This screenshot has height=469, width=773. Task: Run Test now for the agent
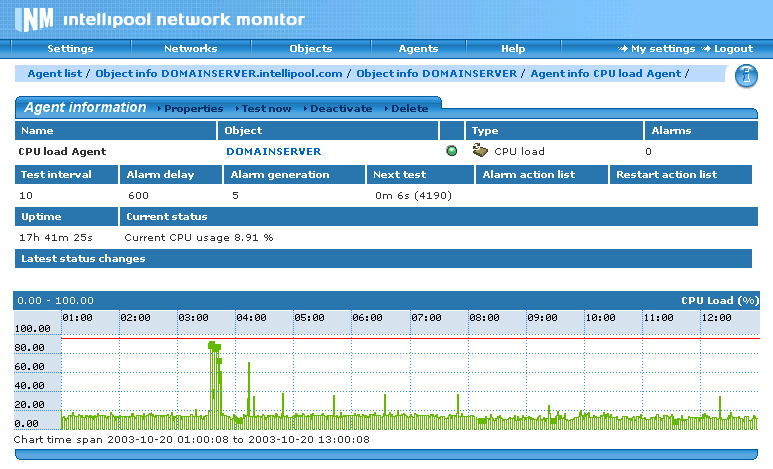click(266, 108)
